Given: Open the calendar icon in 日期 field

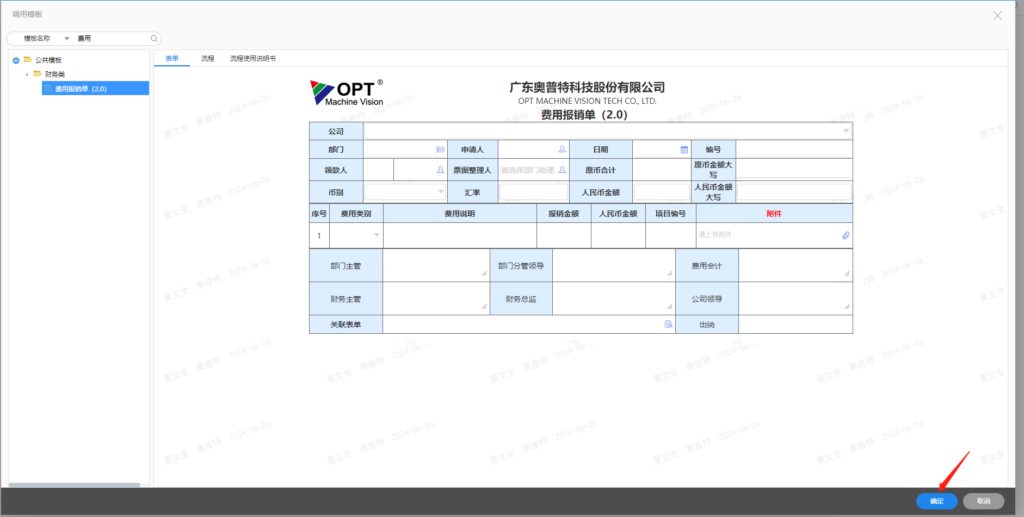Looking at the screenshot, I should 684,149.
